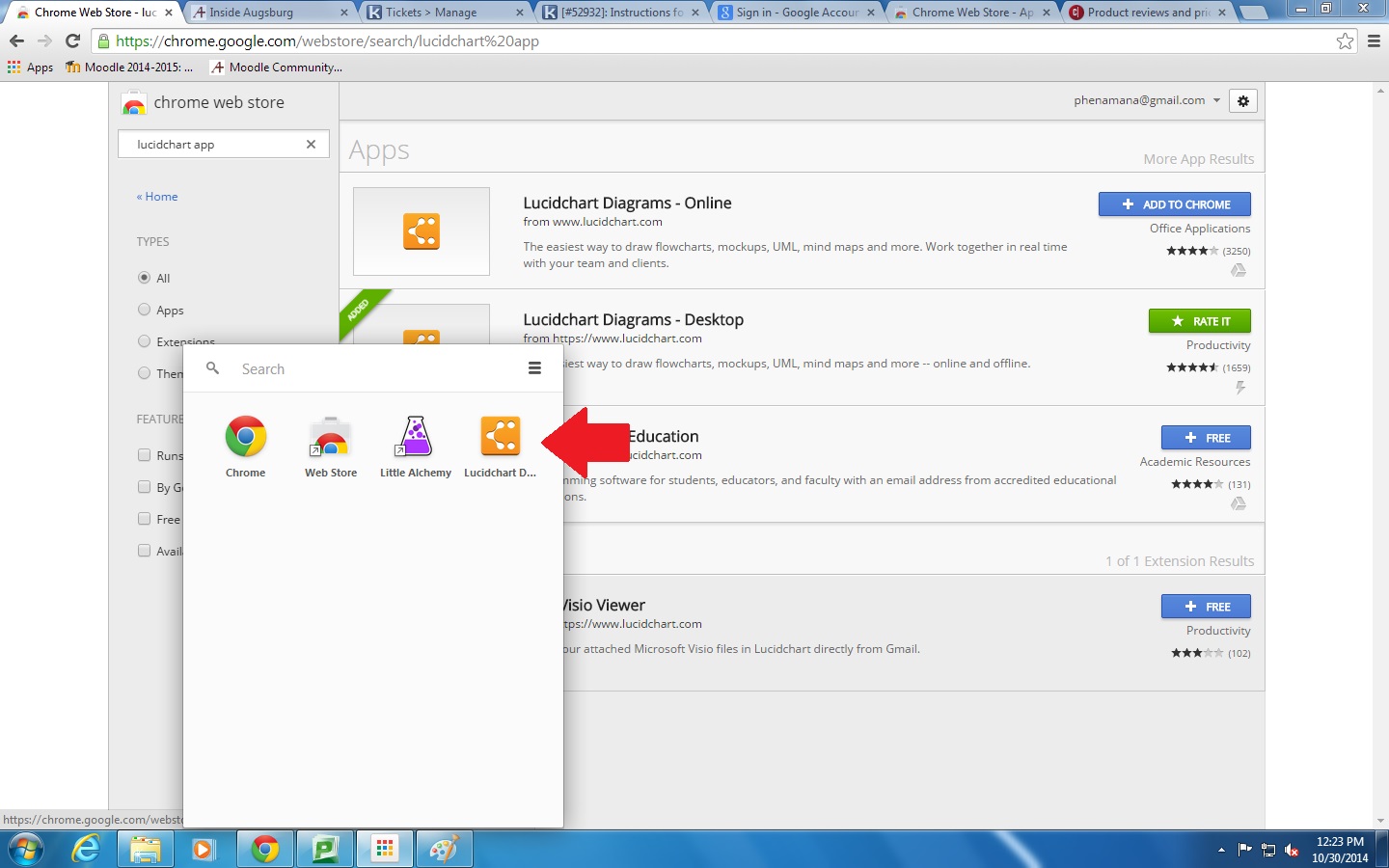
Task: Switch to Tickets > Manage tab
Action: pos(446,13)
